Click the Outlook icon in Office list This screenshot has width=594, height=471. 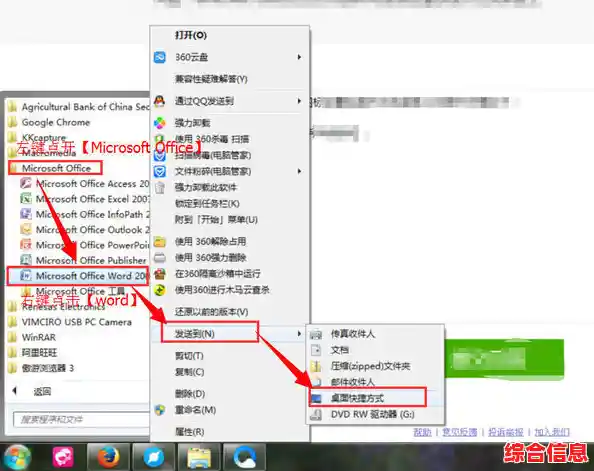(26, 229)
